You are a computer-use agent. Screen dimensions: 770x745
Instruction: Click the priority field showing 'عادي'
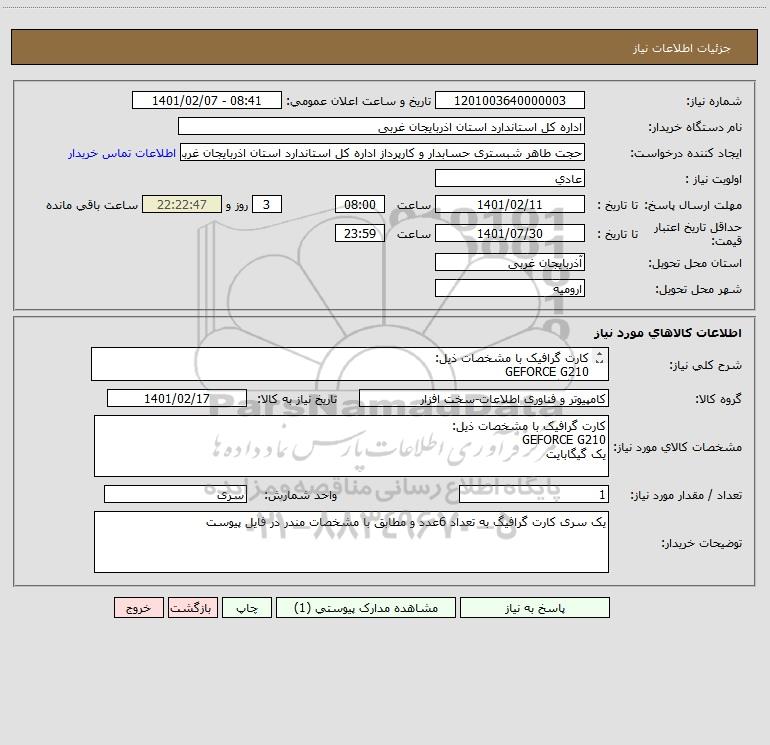510,179
